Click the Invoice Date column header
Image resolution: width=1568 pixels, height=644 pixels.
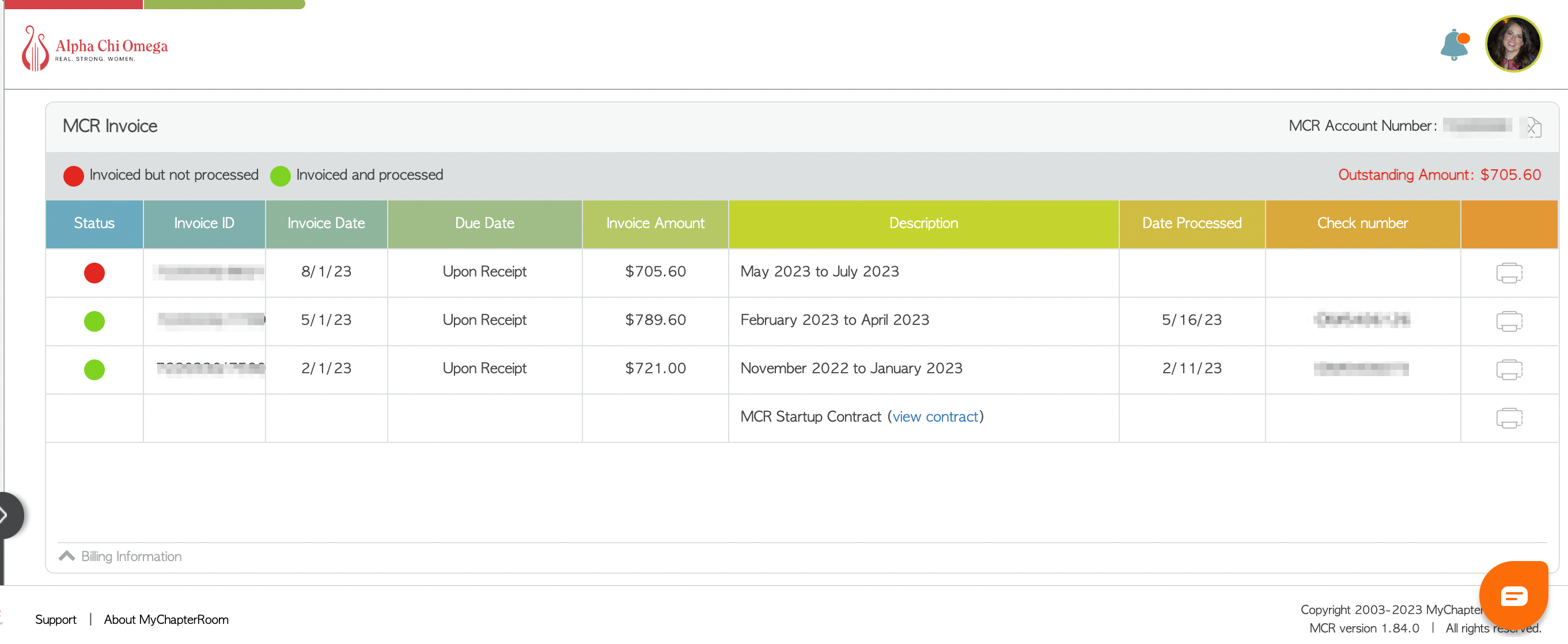tap(325, 223)
